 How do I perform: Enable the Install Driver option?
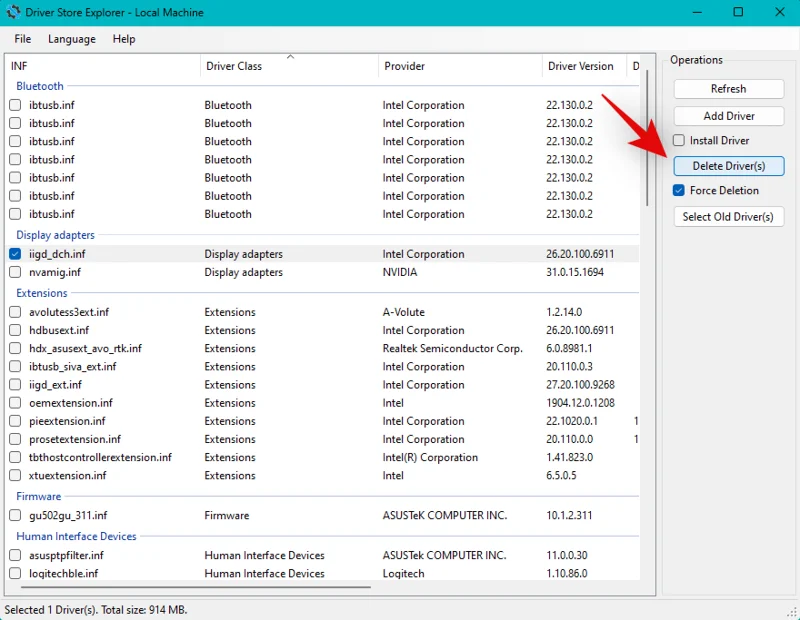(678, 140)
